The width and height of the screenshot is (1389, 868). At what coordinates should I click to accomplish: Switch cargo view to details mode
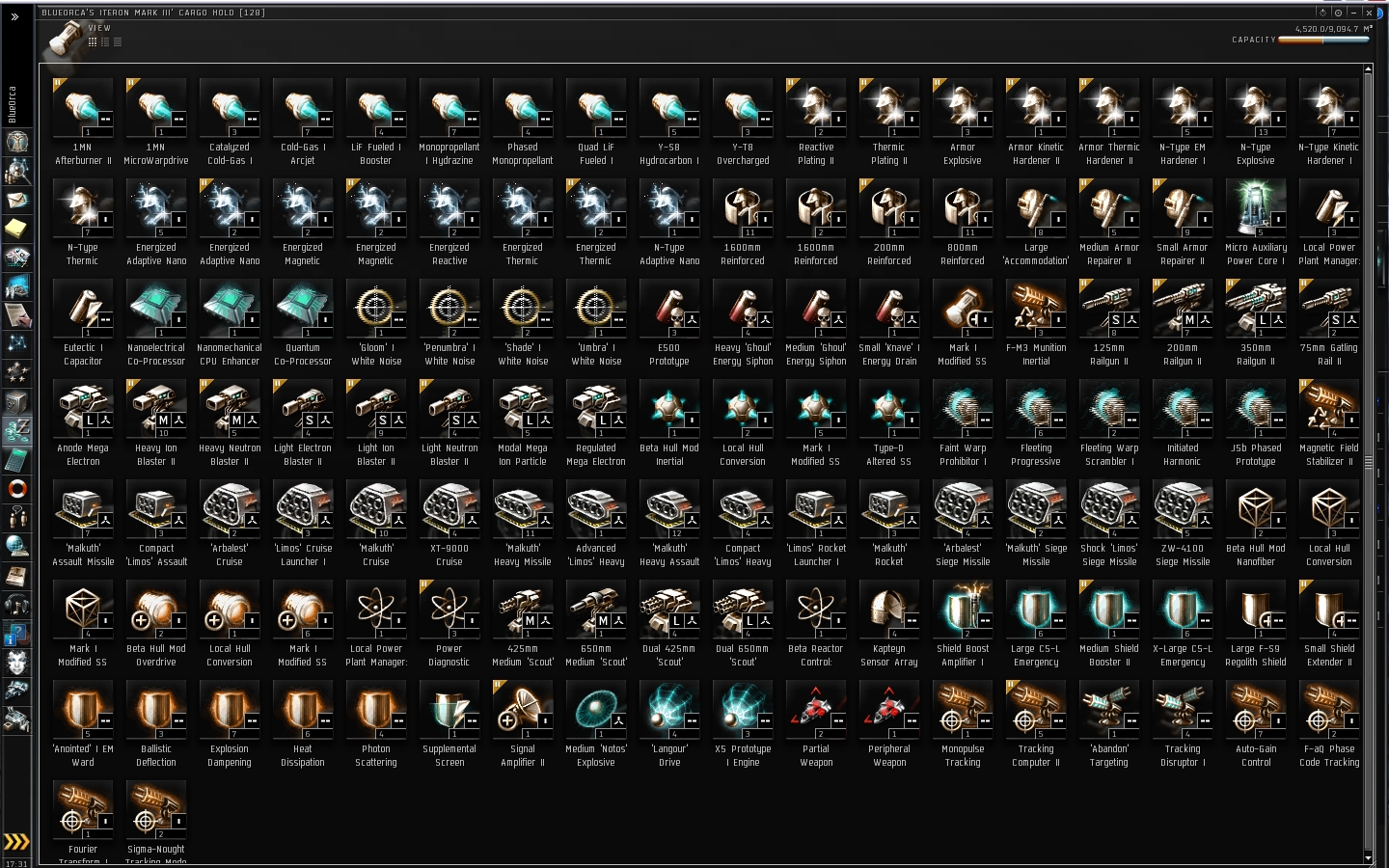point(105,41)
